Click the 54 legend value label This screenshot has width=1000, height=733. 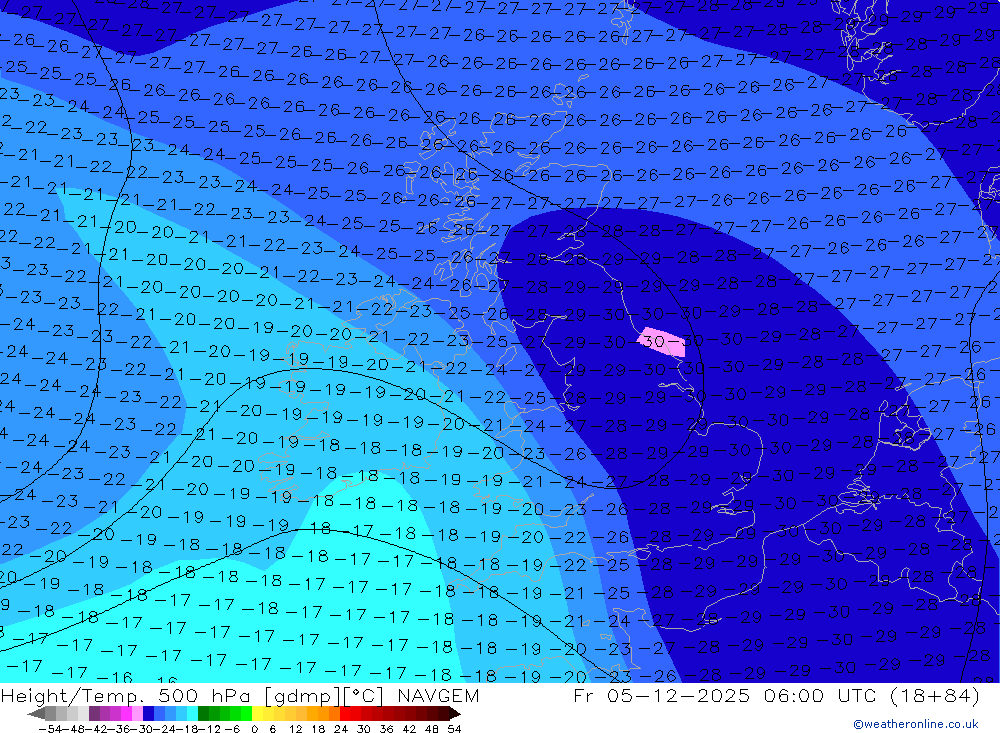pyautogui.click(x=455, y=729)
